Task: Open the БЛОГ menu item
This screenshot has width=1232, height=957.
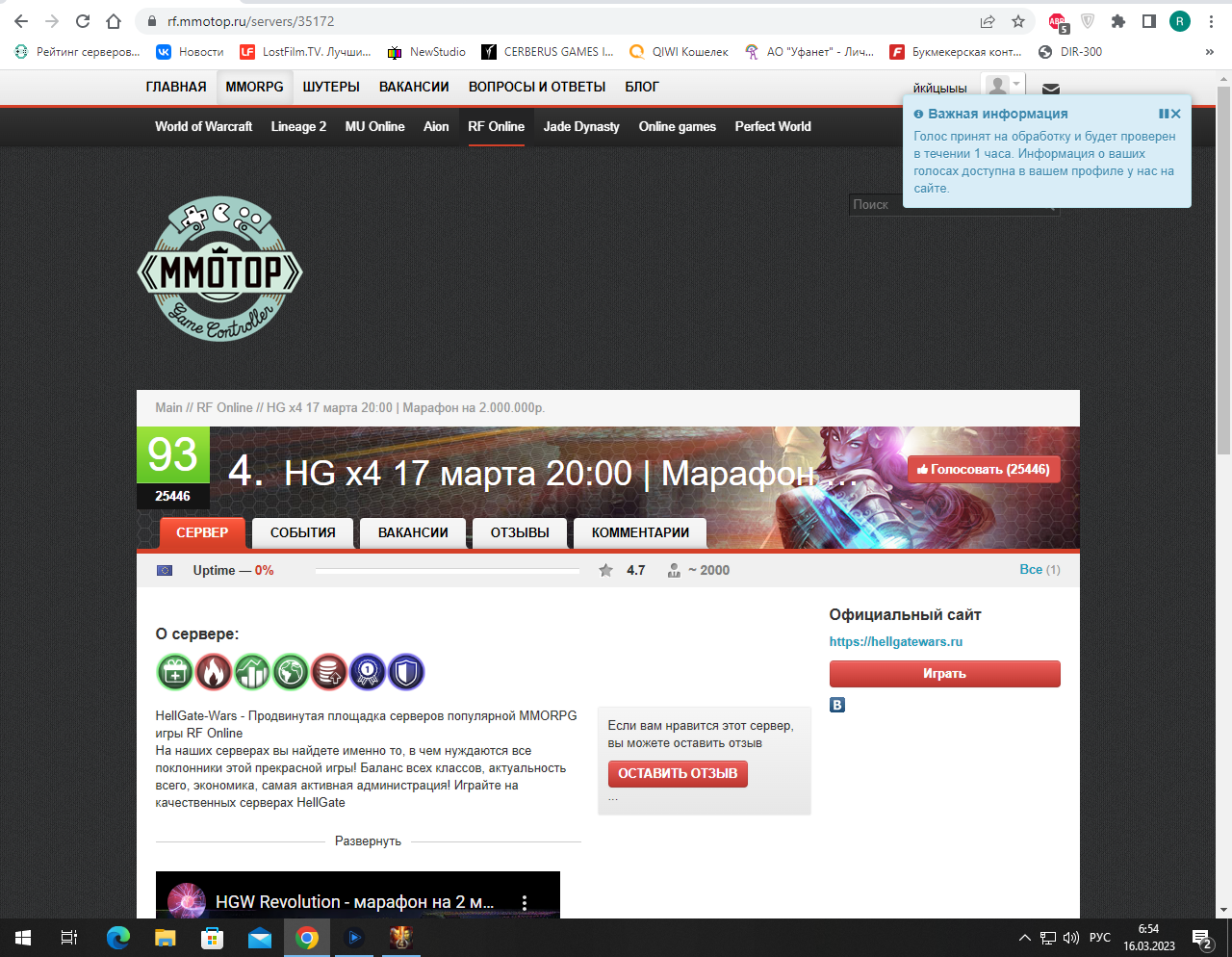Action: [642, 87]
